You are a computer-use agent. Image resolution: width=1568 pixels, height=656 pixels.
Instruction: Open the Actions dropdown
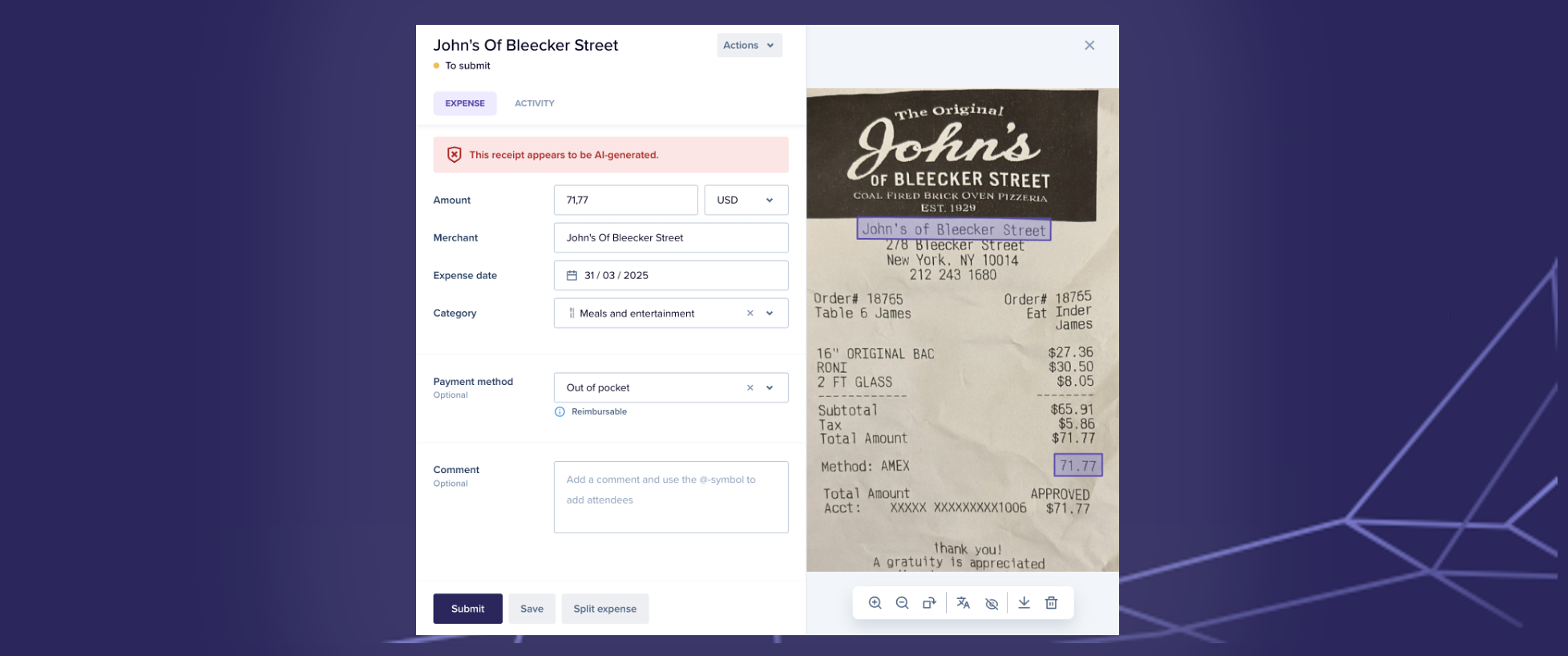coord(750,46)
